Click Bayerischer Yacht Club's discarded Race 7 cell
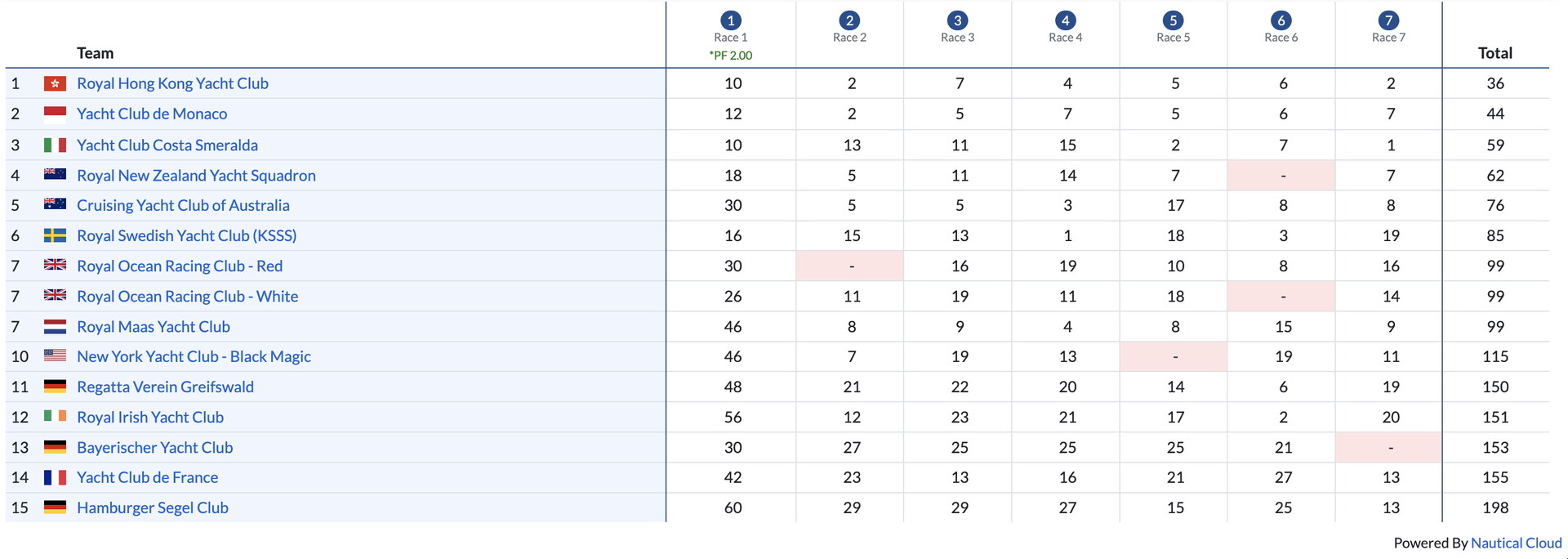The width and height of the screenshot is (1568, 559). click(1388, 447)
